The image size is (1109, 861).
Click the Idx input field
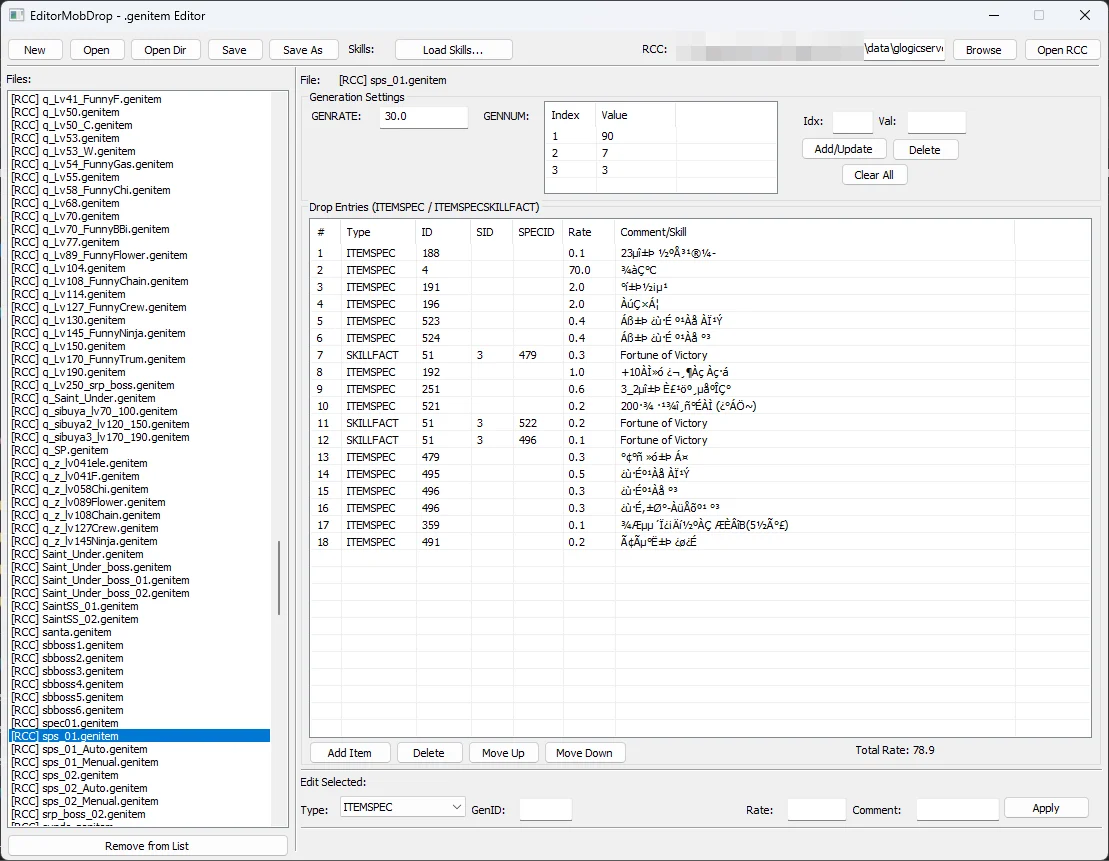click(x=852, y=122)
